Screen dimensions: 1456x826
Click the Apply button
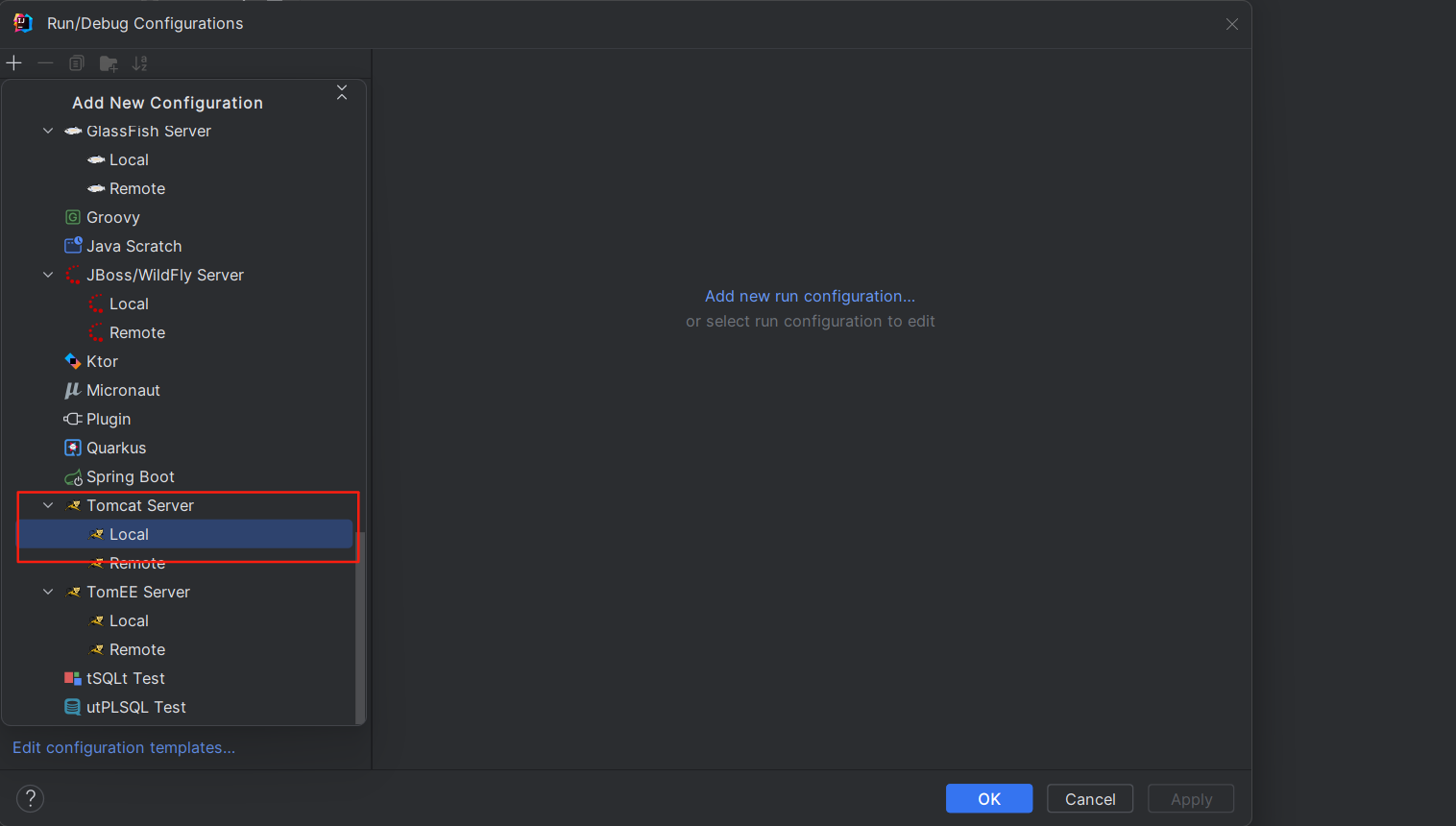[1191, 798]
